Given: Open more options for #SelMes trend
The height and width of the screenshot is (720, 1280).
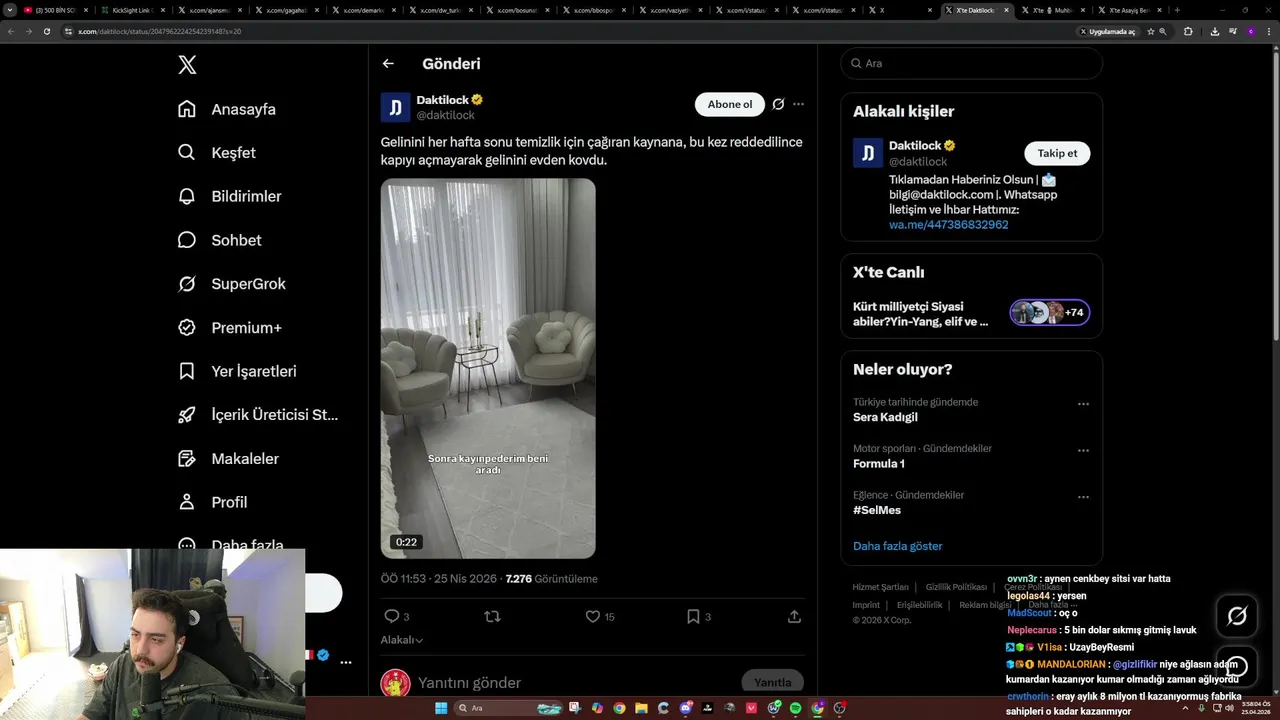Looking at the screenshot, I should click(1083, 496).
